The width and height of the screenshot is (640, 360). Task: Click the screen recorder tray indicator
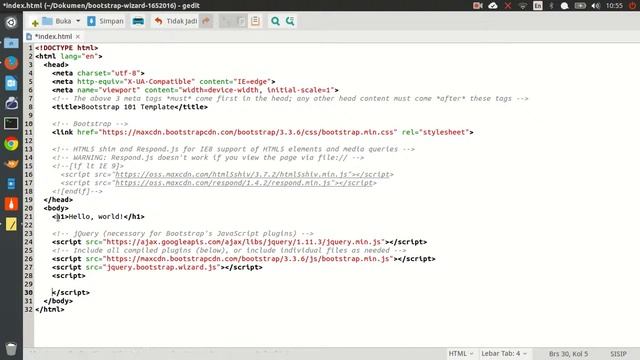[477, 6]
